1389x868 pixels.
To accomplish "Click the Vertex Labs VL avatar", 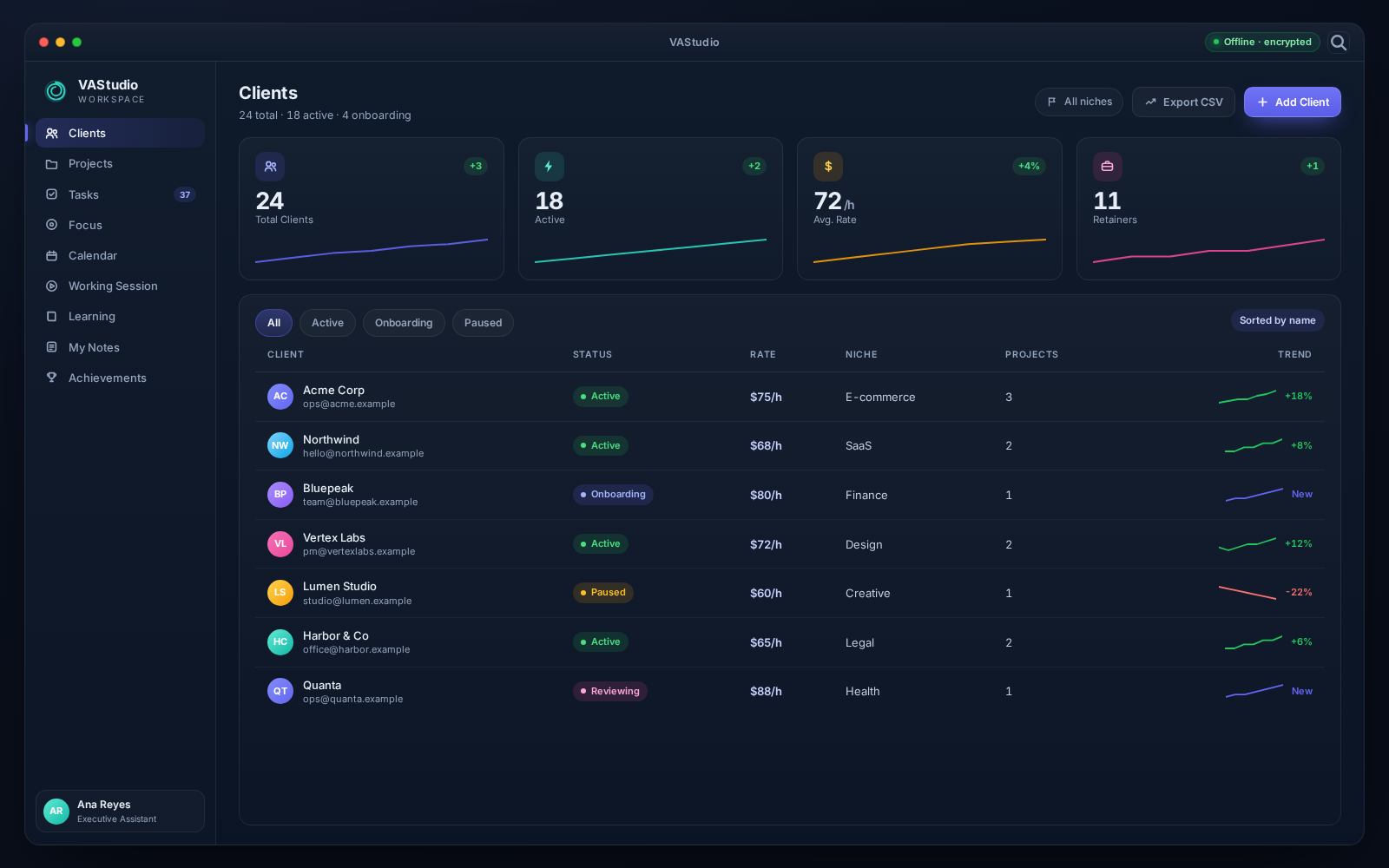I will tap(280, 544).
